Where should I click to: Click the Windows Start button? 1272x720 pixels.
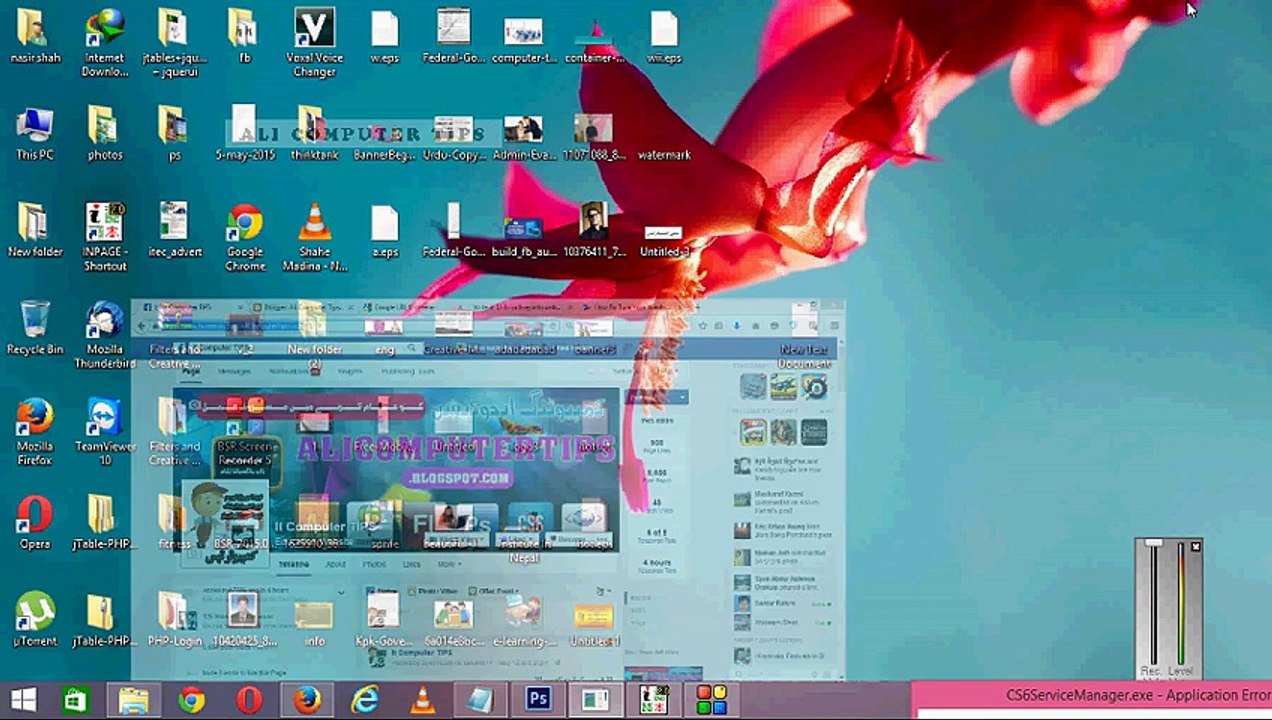[x=24, y=700]
